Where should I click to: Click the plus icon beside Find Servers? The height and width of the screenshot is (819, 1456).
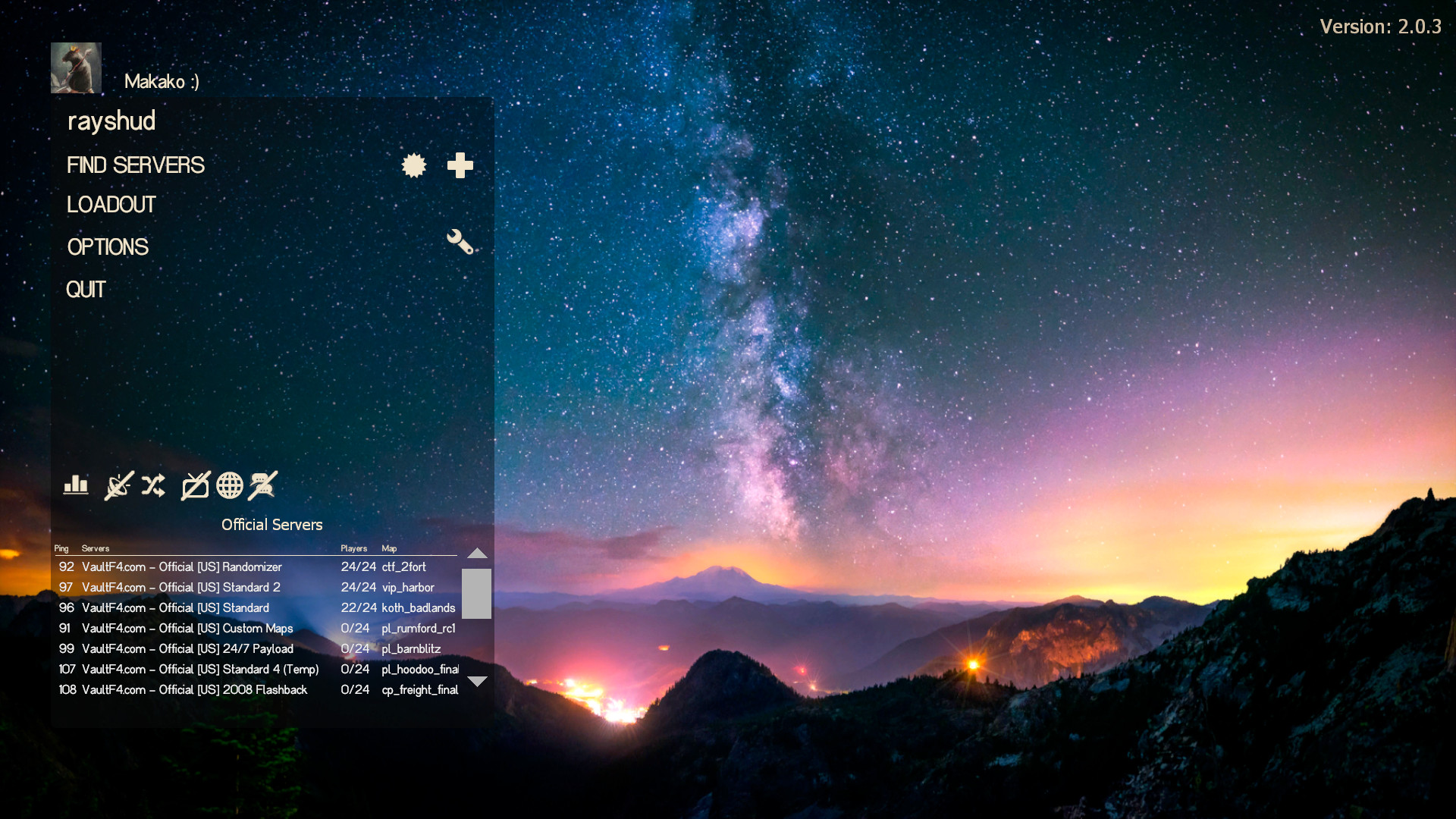(460, 165)
